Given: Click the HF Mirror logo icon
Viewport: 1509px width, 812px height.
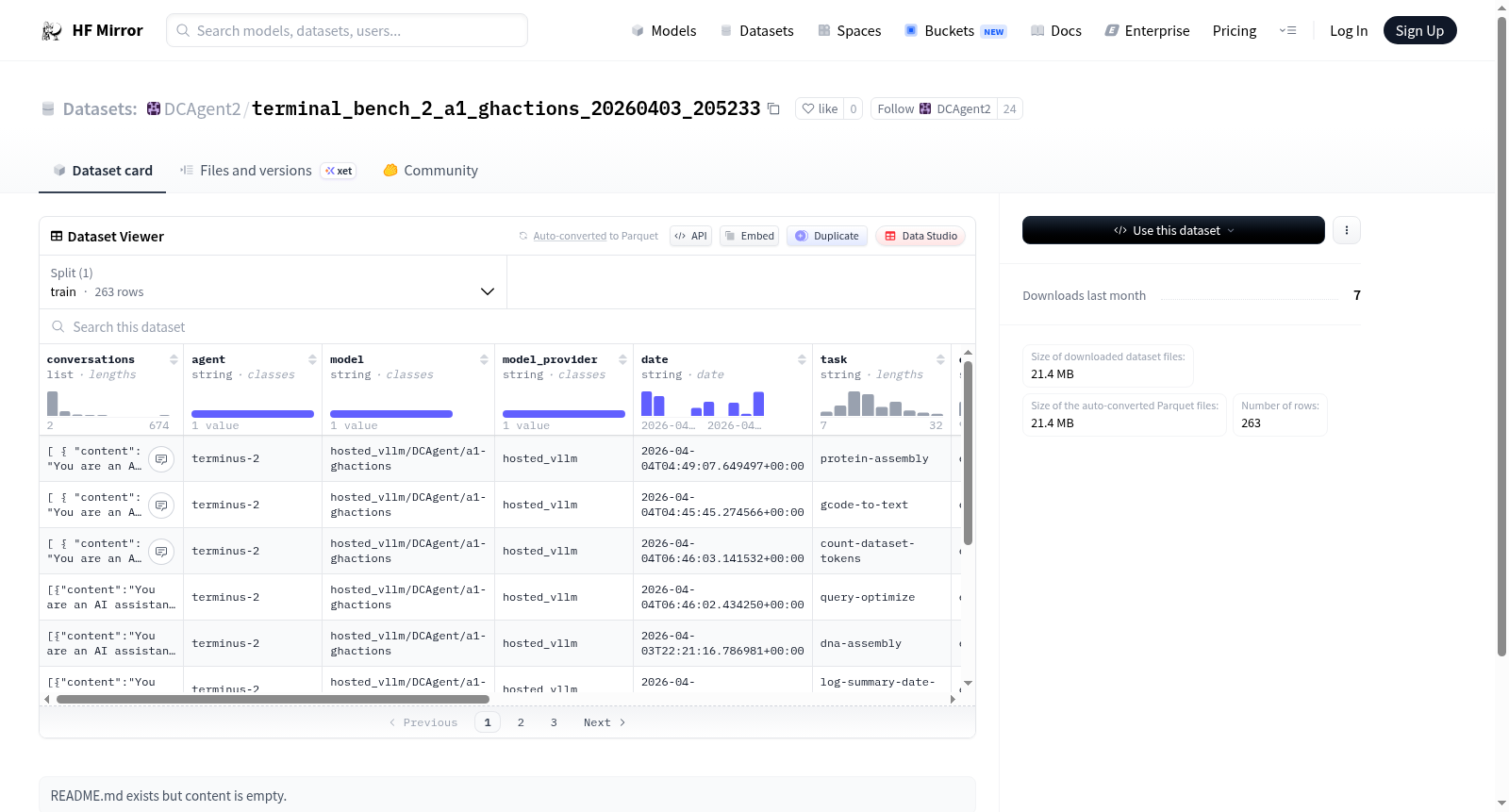Looking at the screenshot, I should click(x=52, y=31).
